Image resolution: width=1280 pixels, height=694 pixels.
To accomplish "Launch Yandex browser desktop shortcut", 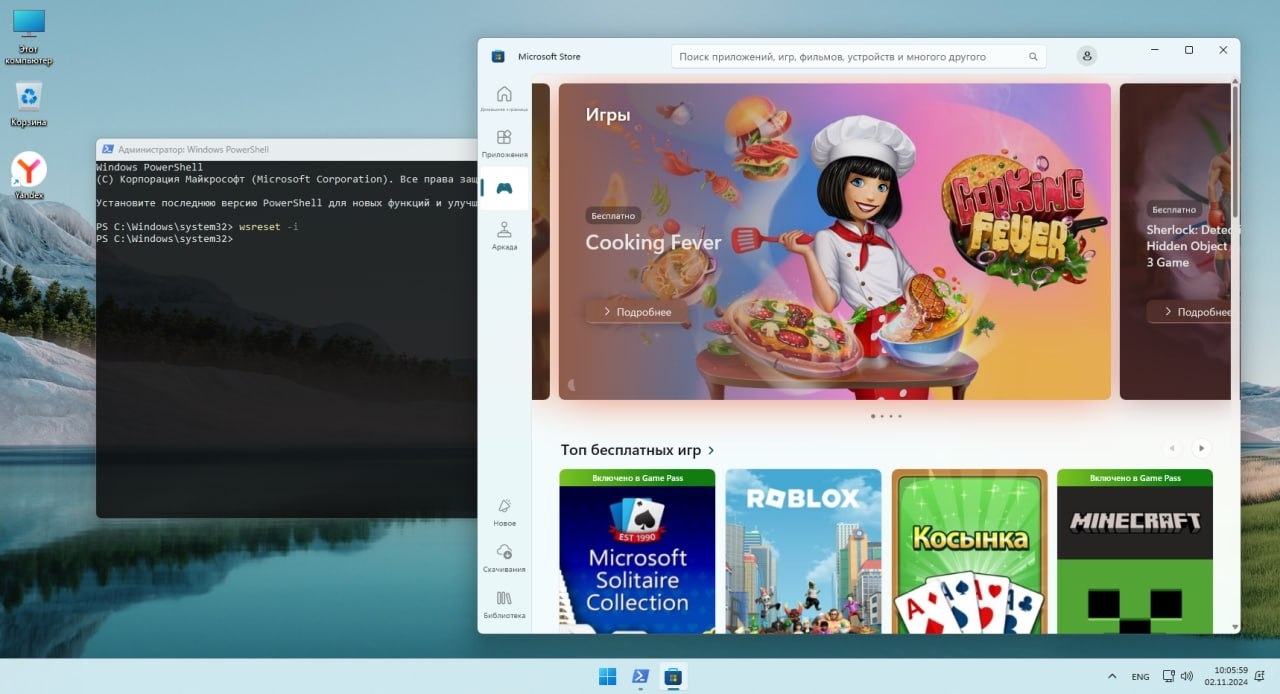I will point(29,176).
